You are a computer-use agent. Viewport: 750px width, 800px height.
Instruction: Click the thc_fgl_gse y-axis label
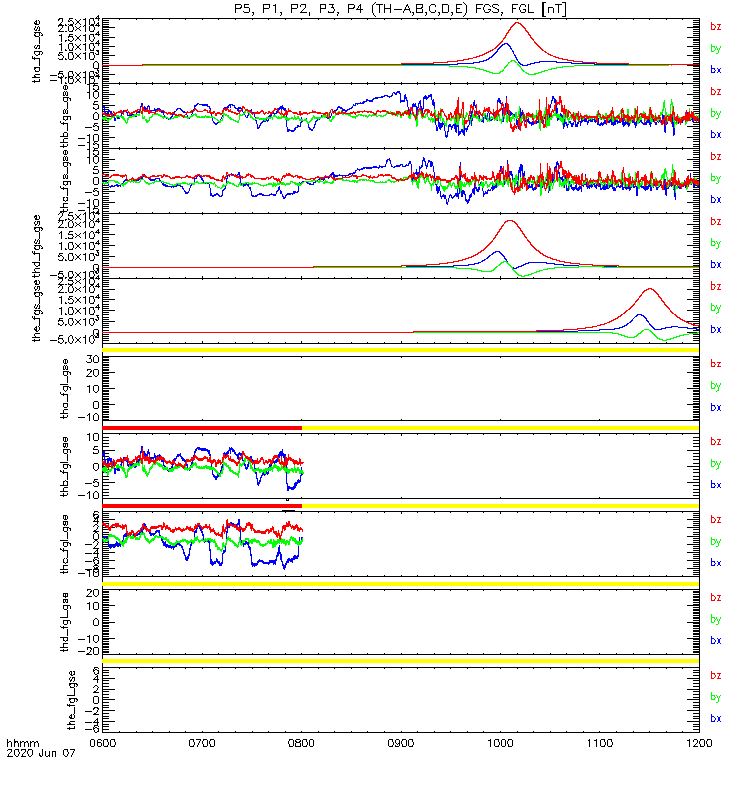(x=65, y=544)
